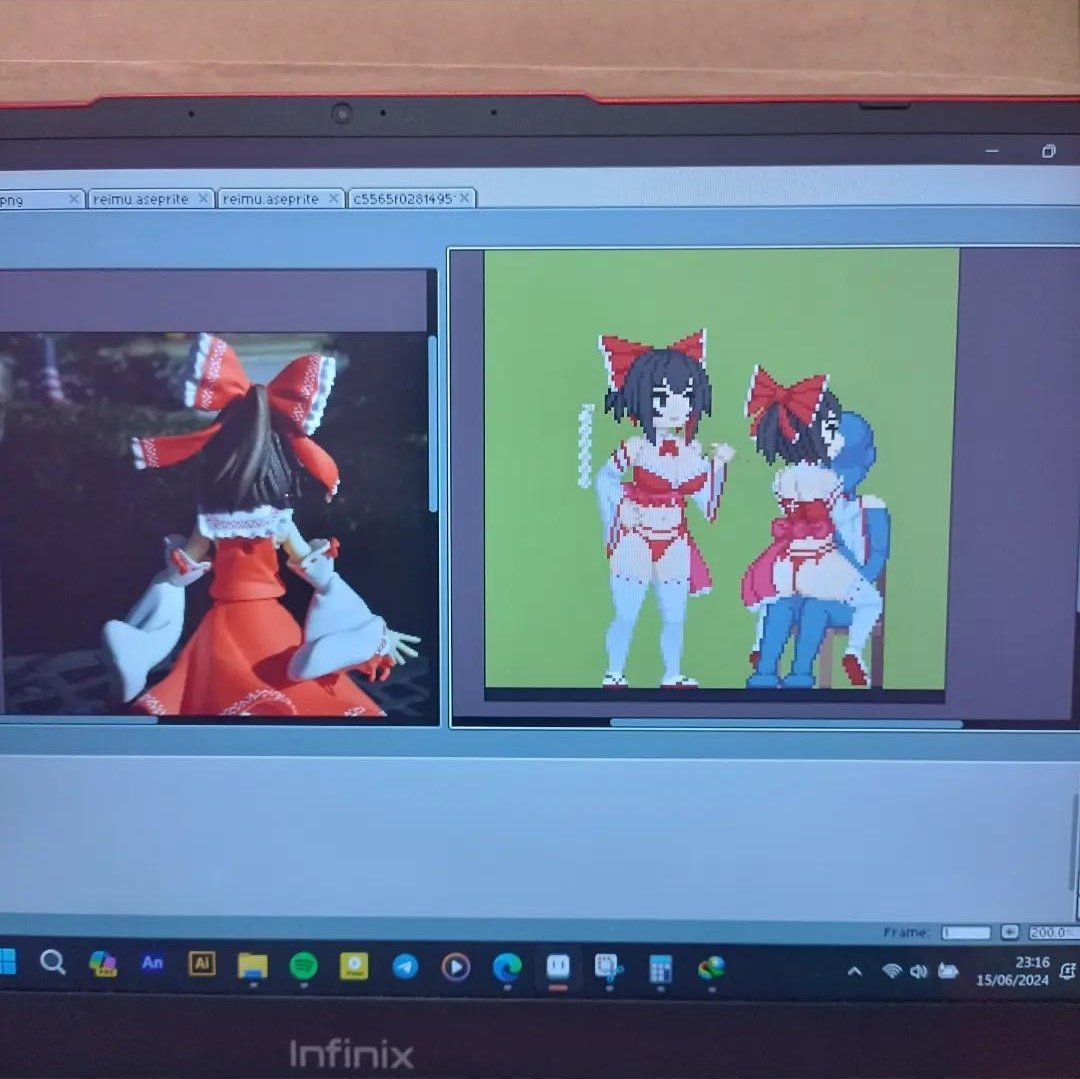Minimize the Aseprite window
1080x1079 pixels.
point(992,151)
